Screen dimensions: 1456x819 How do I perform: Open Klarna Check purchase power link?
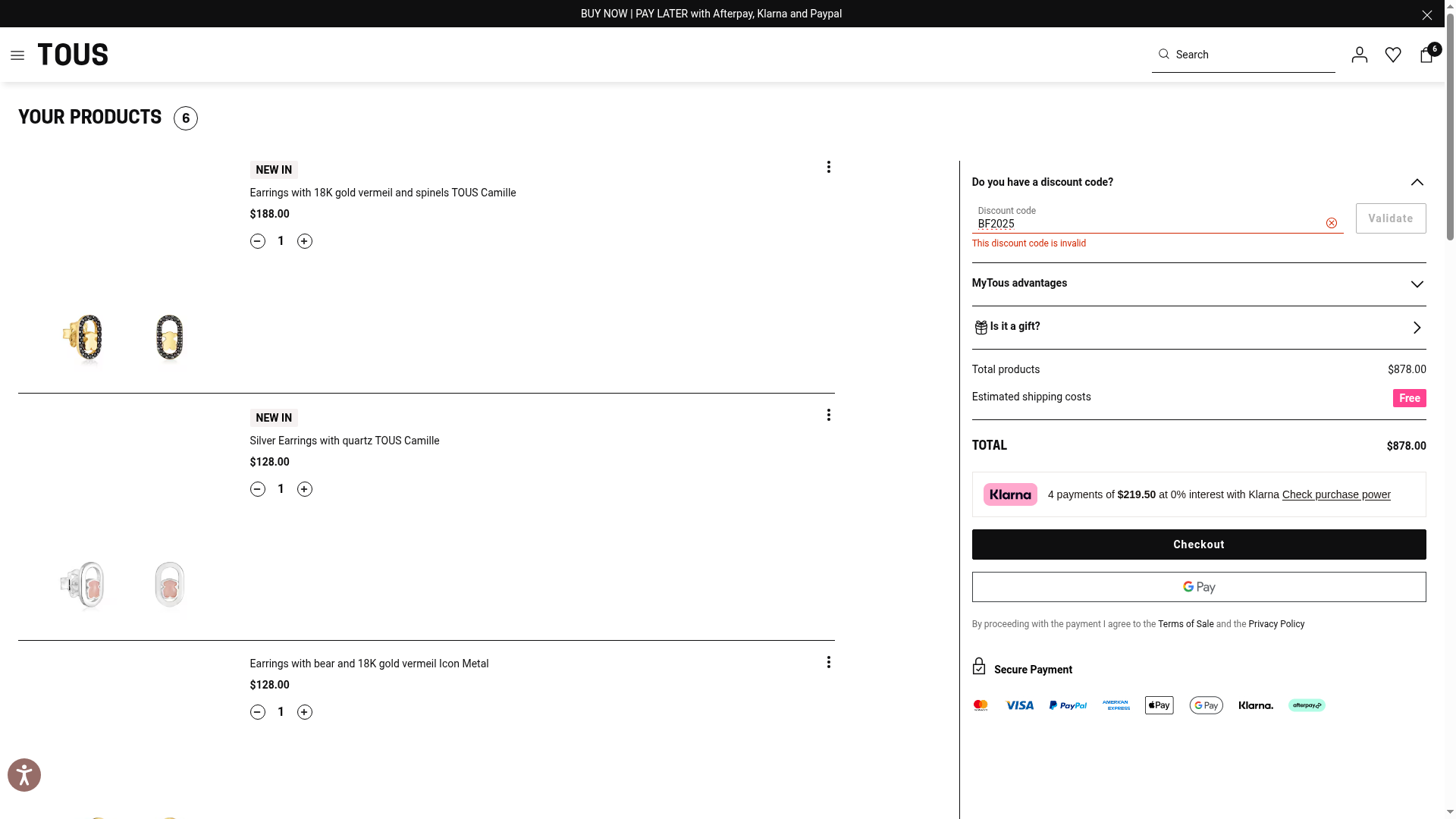[1336, 494]
